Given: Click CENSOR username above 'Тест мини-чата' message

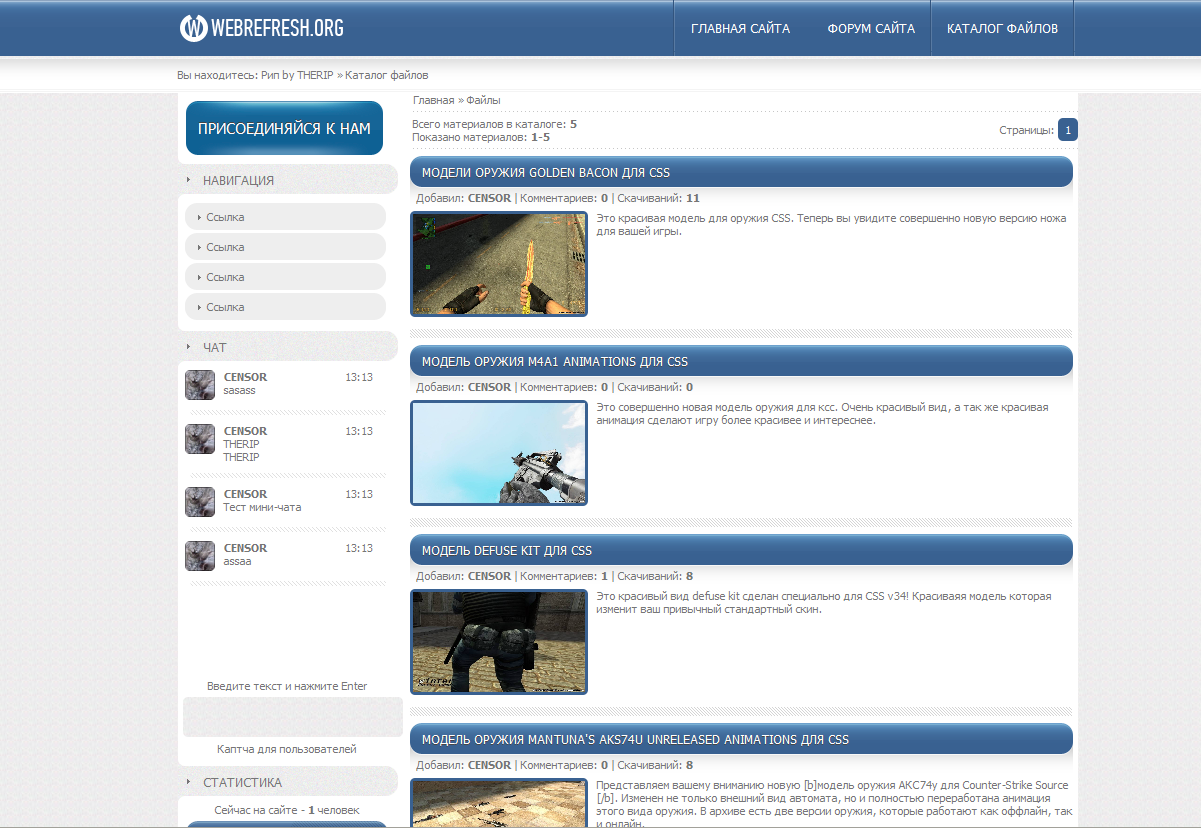Looking at the screenshot, I should click(245, 494).
